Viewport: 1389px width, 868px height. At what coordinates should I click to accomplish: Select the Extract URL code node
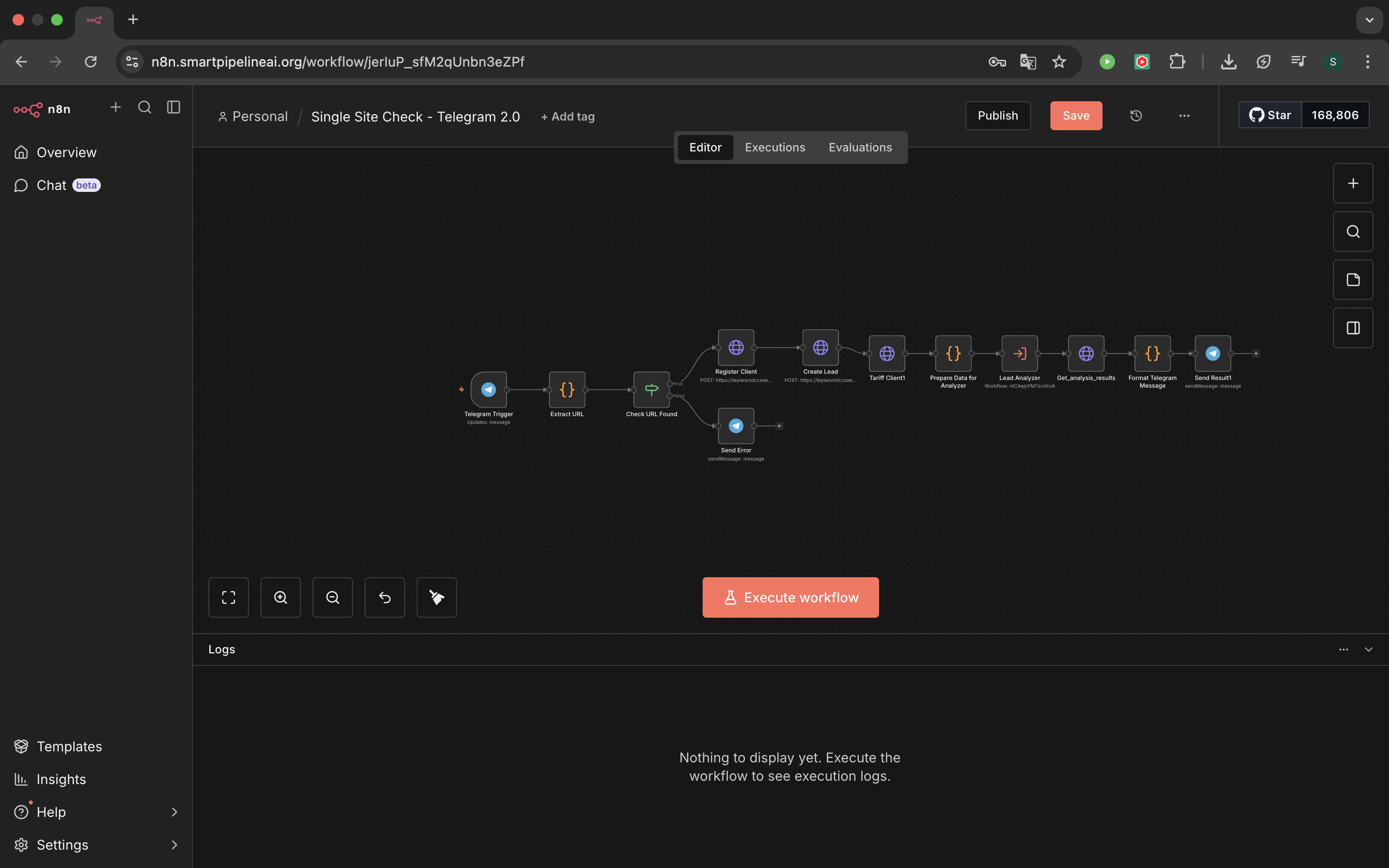(567, 390)
